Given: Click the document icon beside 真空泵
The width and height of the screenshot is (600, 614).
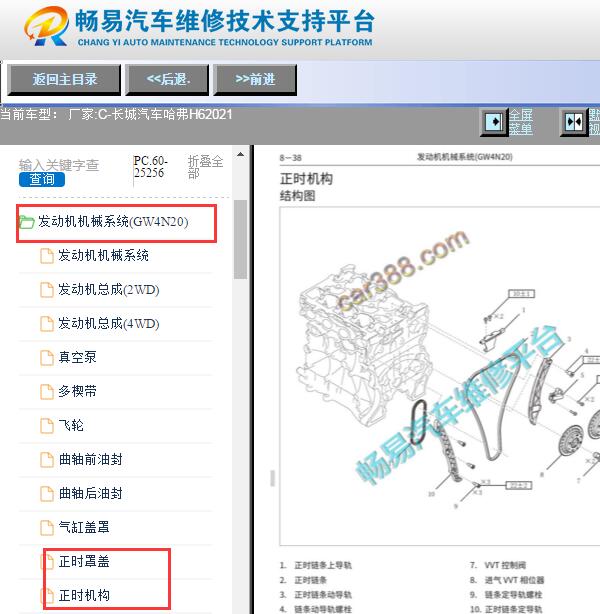Looking at the screenshot, I should coord(47,358).
